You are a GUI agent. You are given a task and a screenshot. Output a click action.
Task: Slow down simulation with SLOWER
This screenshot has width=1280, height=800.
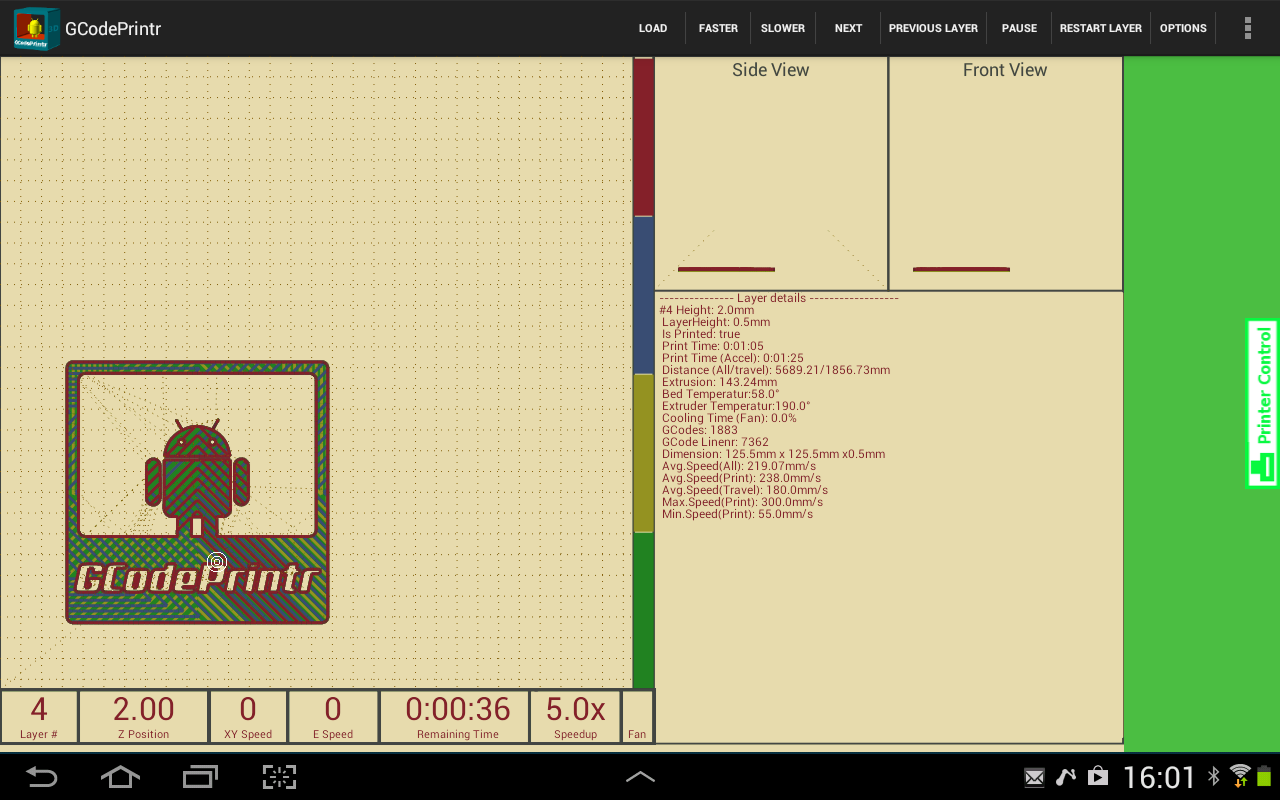[x=783, y=28]
